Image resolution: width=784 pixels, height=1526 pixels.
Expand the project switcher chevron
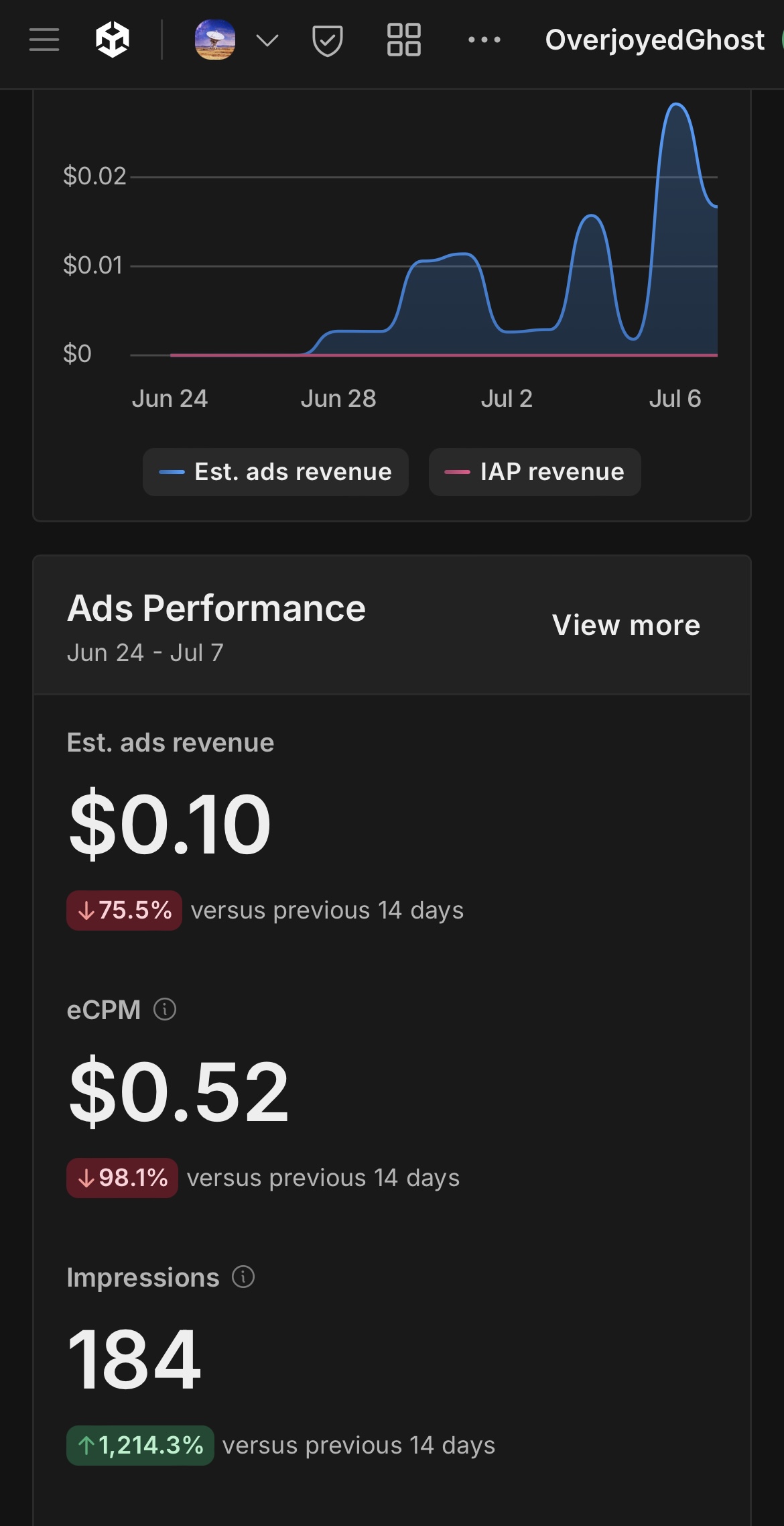267,41
